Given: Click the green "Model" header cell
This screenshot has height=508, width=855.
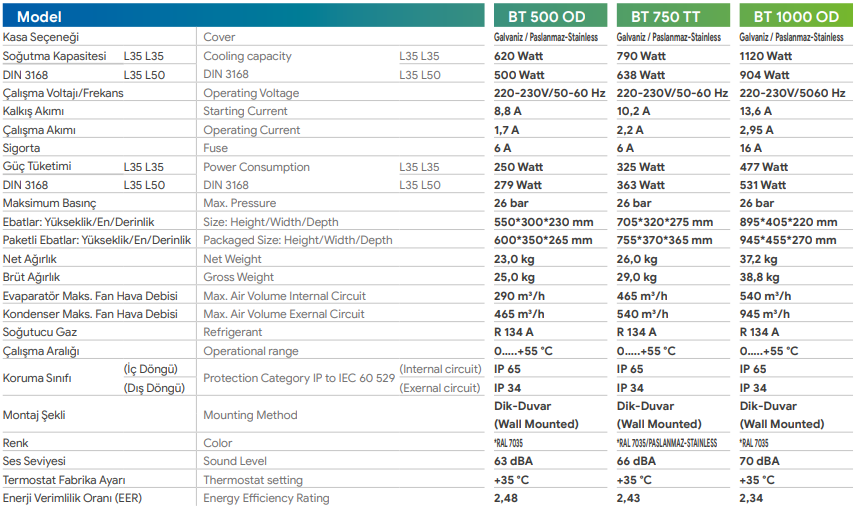Looking at the screenshot, I should click(40, 16).
